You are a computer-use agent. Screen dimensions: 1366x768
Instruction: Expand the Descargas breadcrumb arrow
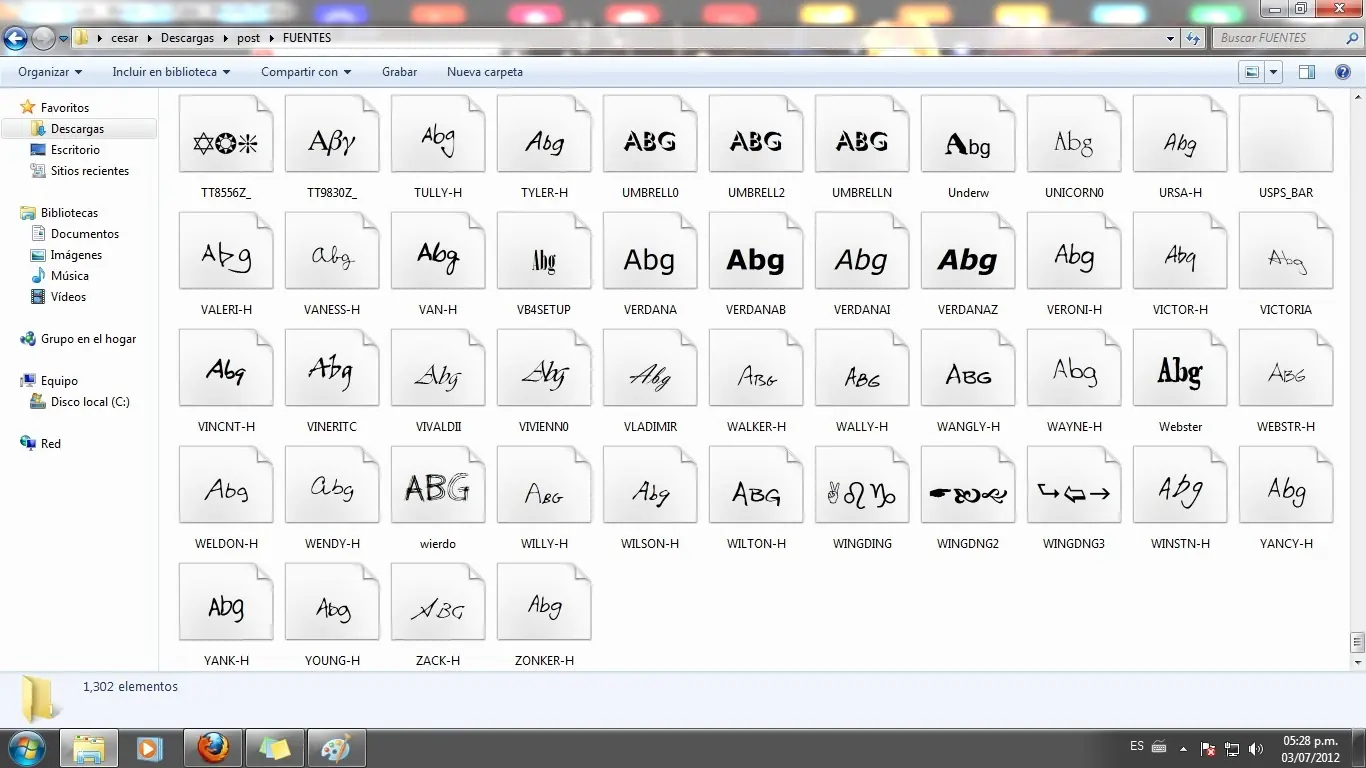(x=225, y=38)
